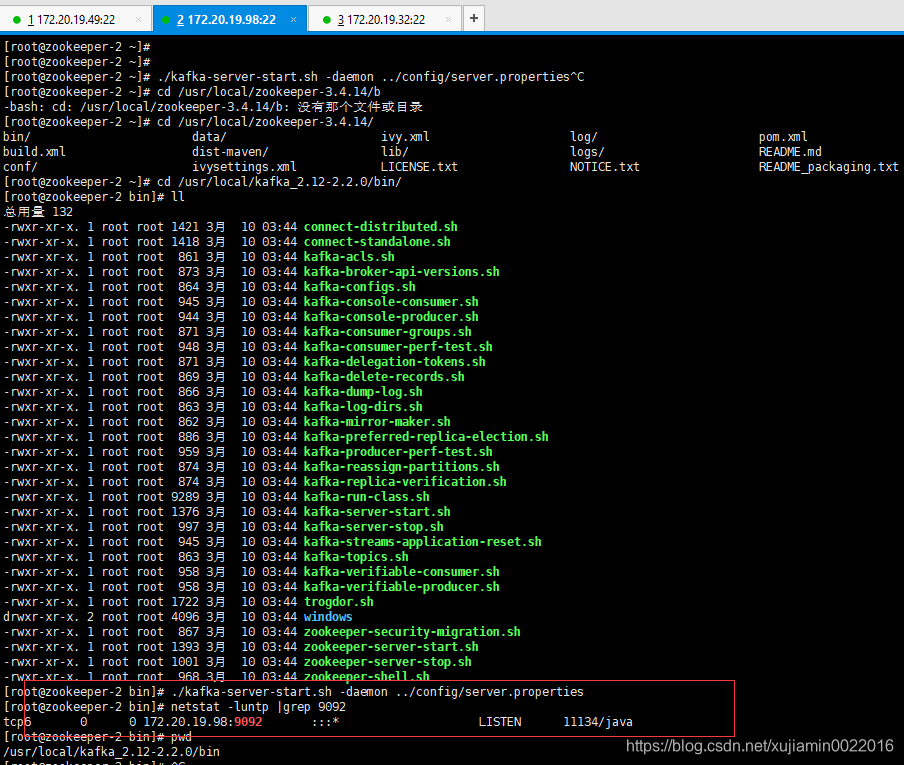The height and width of the screenshot is (765, 904).
Task: Click kafka-dump-log.sh entry
Action: coord(363,391)
